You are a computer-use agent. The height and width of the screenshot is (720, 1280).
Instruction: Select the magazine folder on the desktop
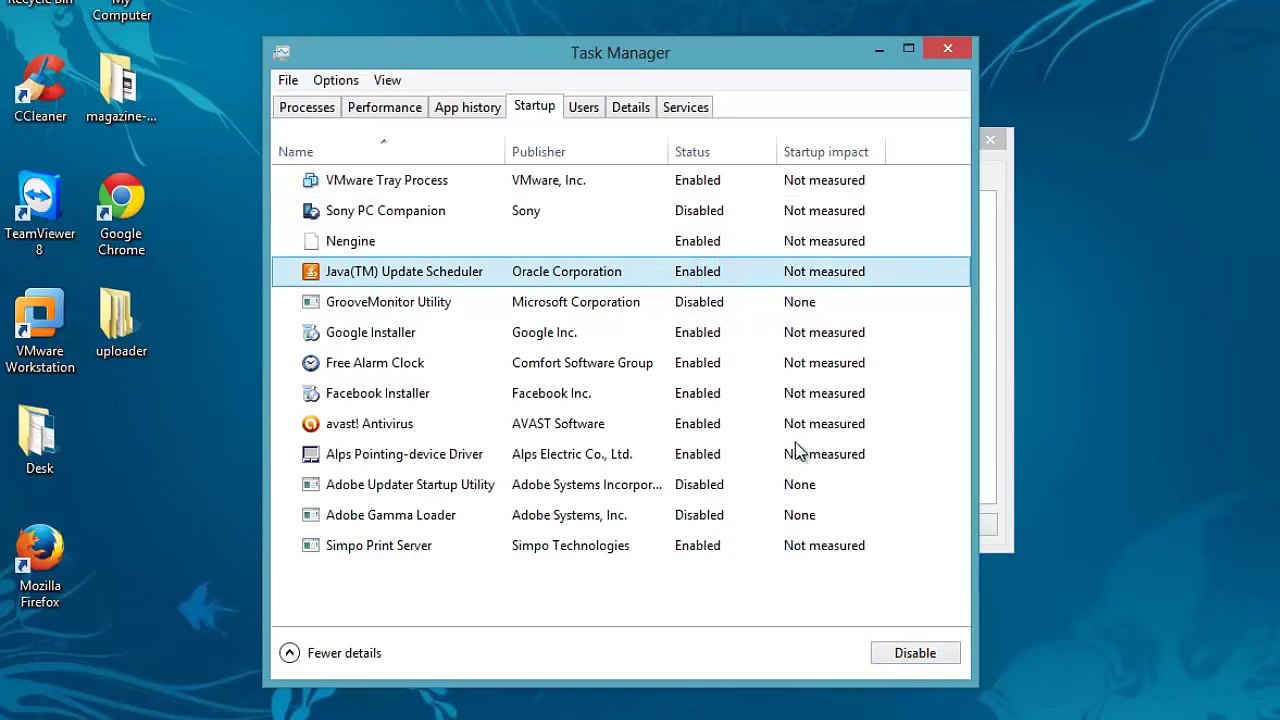point(121,90)
